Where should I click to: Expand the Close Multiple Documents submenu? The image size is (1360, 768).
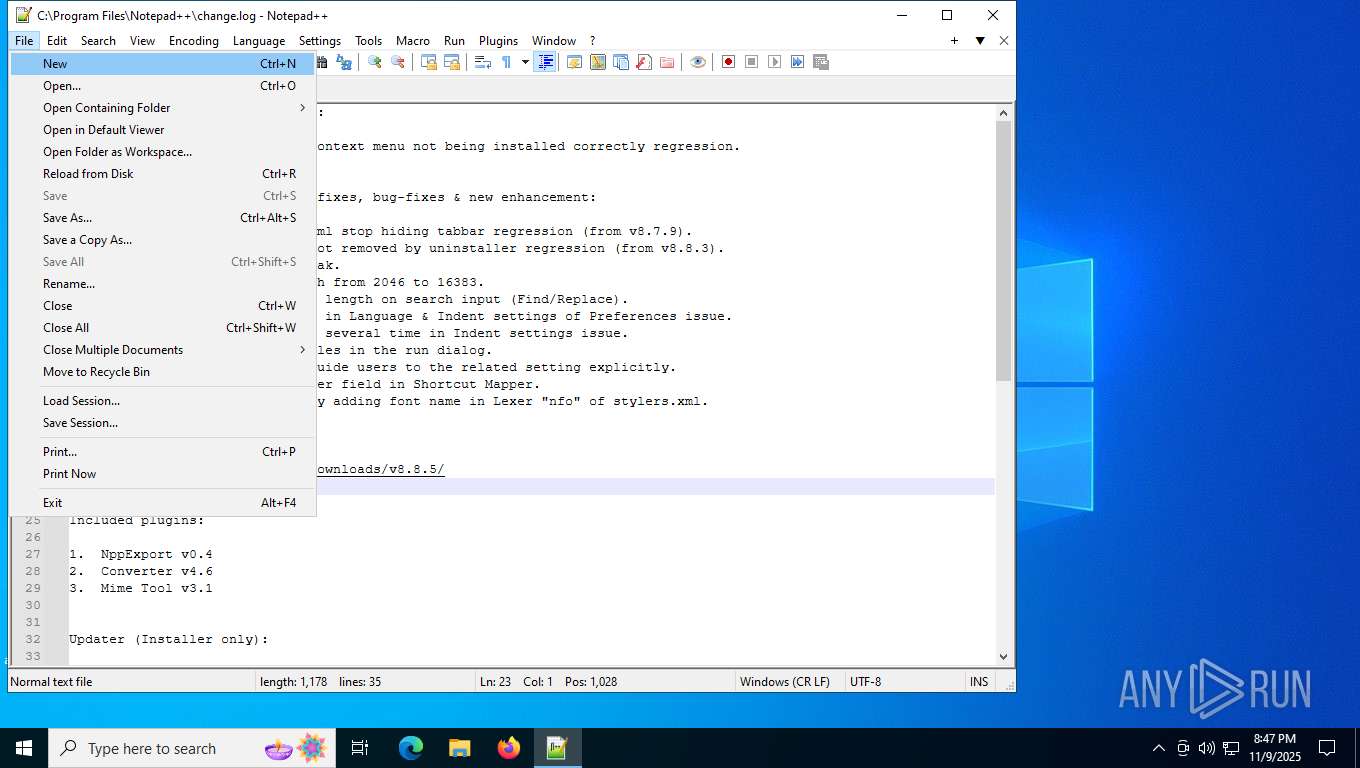[162, 350]
